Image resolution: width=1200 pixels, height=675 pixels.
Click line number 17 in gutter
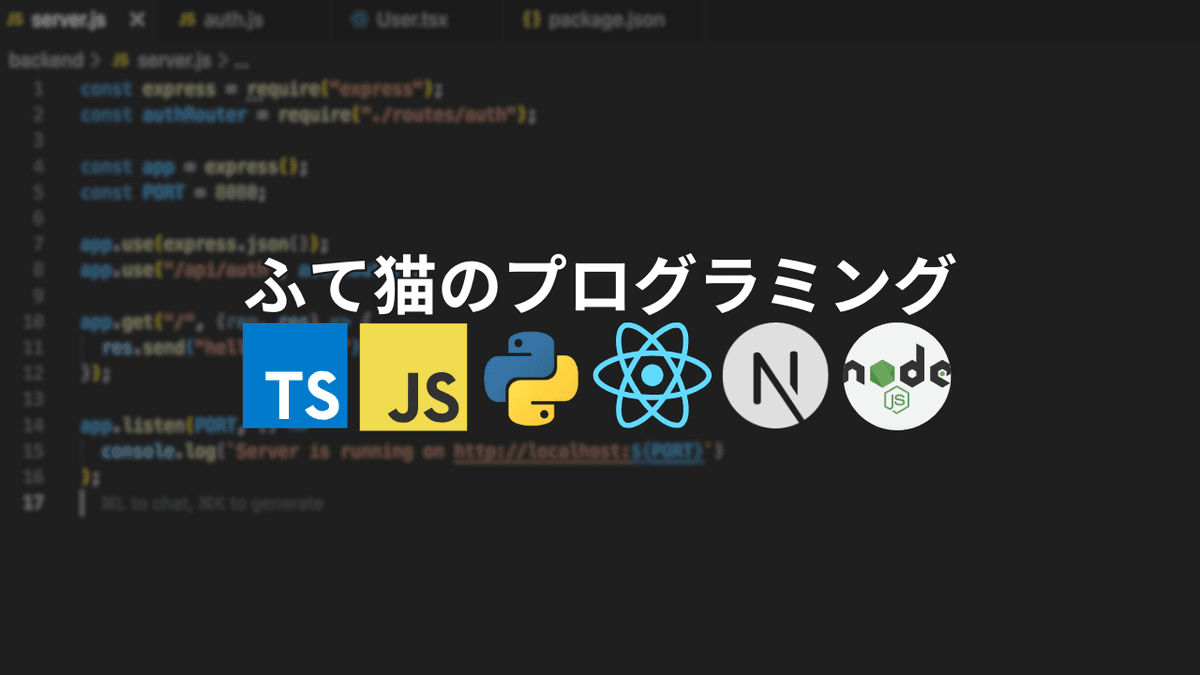[34, 503]
